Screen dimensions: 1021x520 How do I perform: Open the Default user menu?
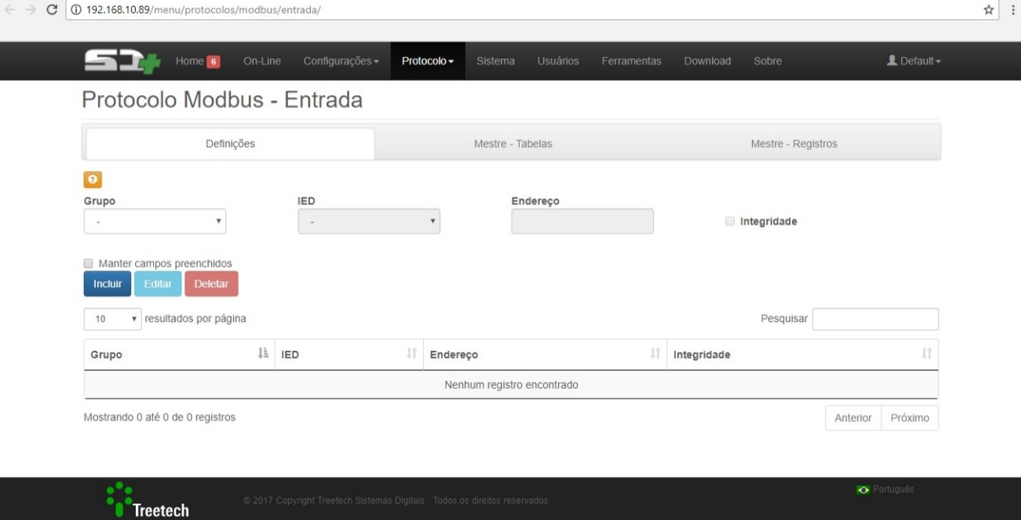pyautogui.click(x=914, y=61)
